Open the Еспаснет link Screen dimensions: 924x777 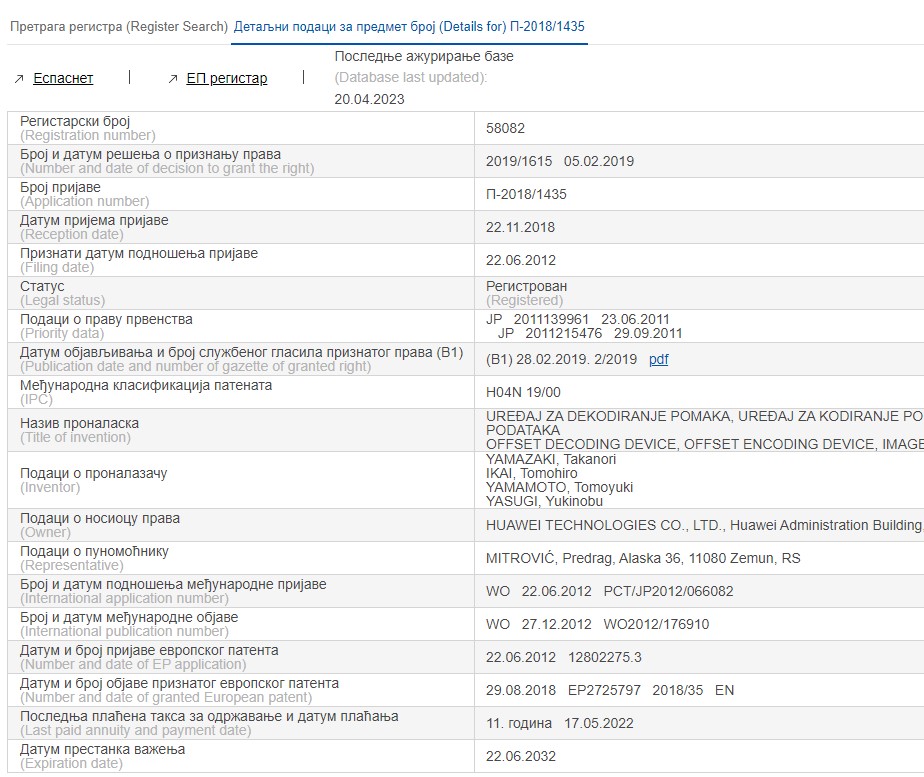pos(63,78)
